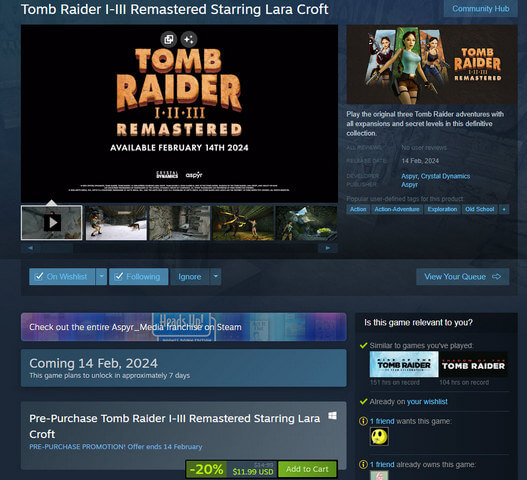This screenshot has height=480, width=527.
Task: Toggle the On Wishlist checkbox button
Action: [x=62, y=277]
